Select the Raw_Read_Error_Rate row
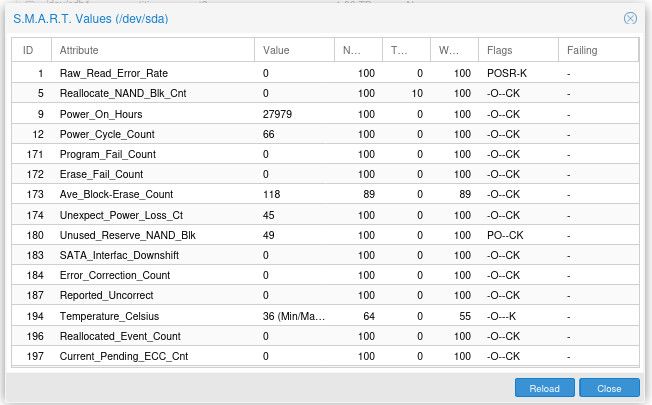This screenshot has height=405, width=652. 325,73
